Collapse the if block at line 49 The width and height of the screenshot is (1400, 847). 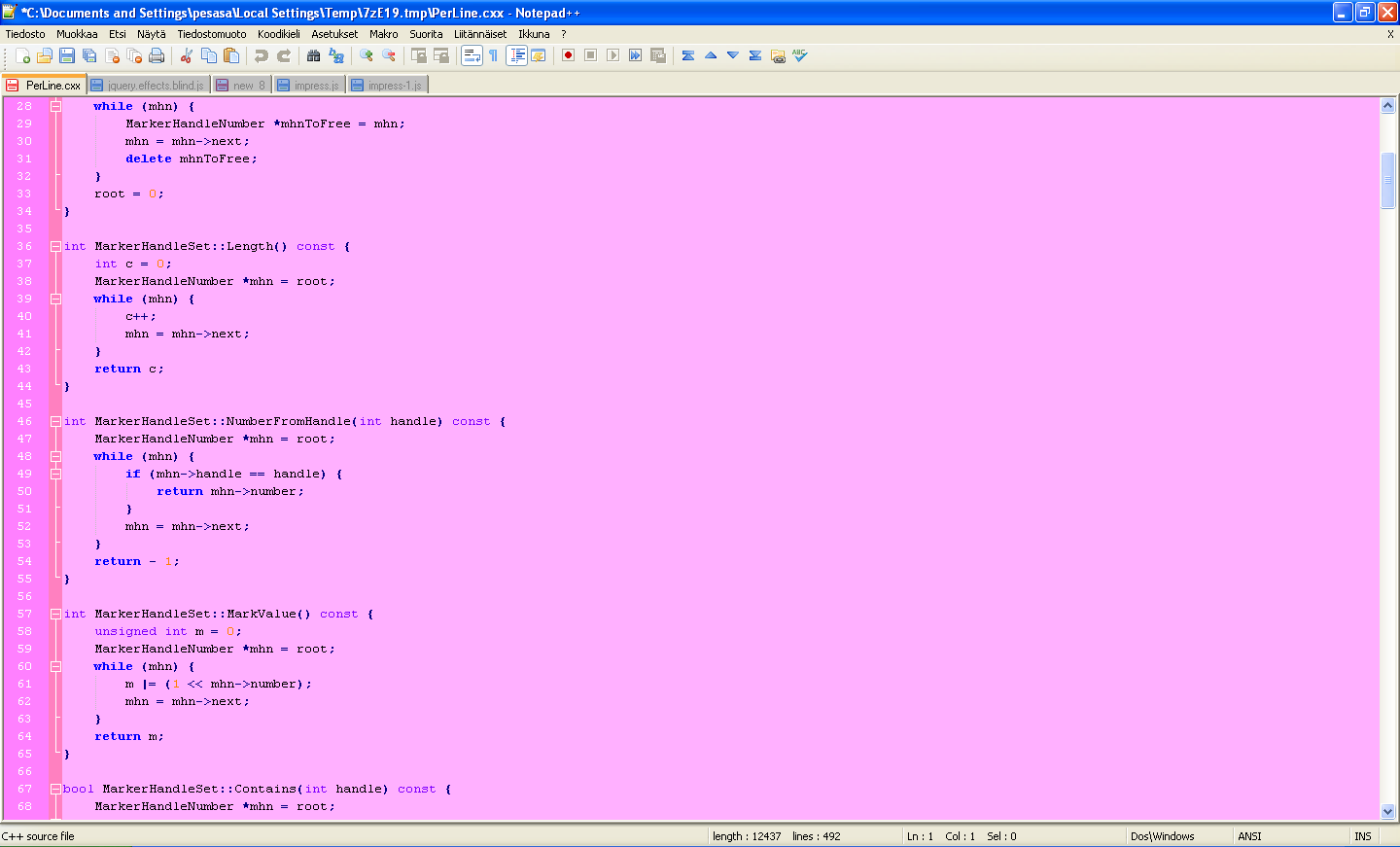point(55,474)
